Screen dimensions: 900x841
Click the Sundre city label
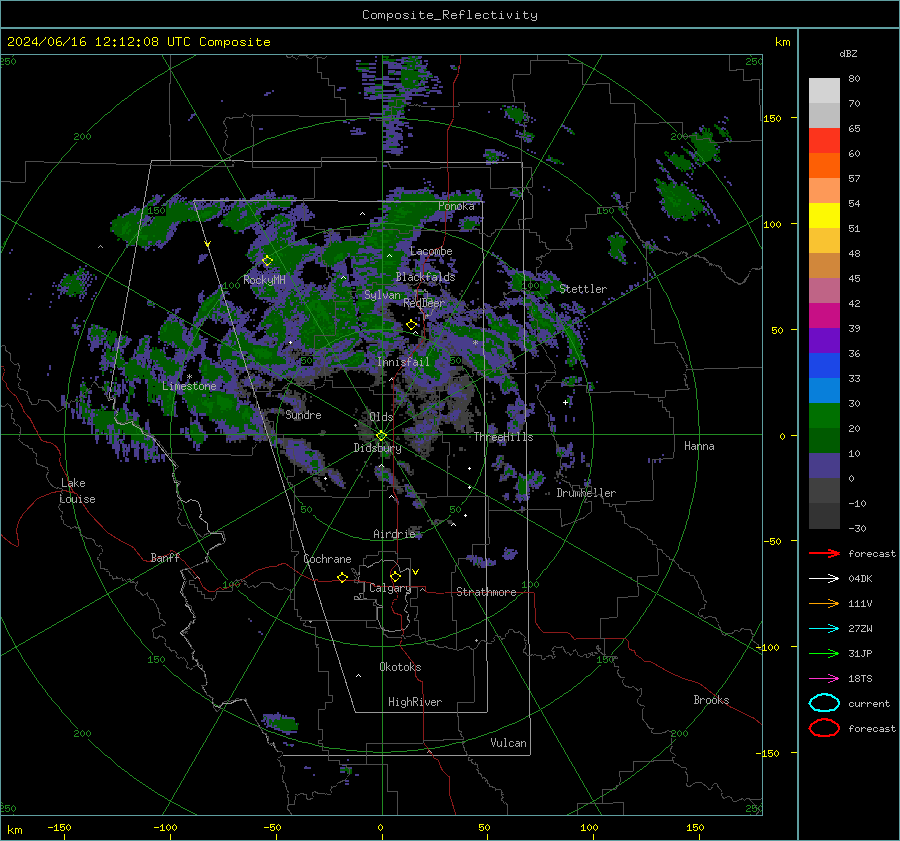[x=303, y=415]
